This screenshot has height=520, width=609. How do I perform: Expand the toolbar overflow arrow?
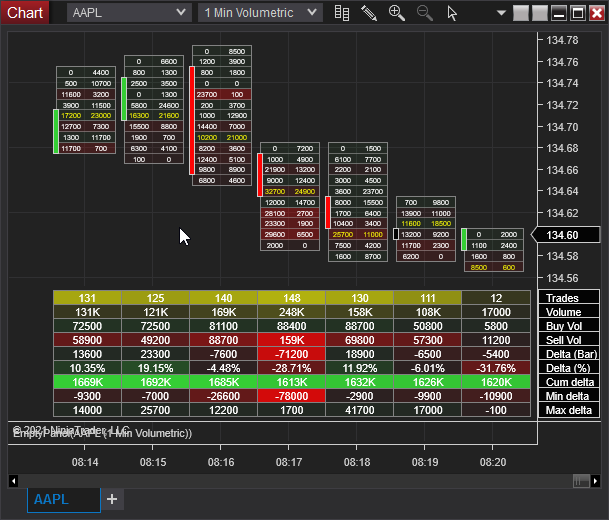pyautogui.click(x=501, y=13)
